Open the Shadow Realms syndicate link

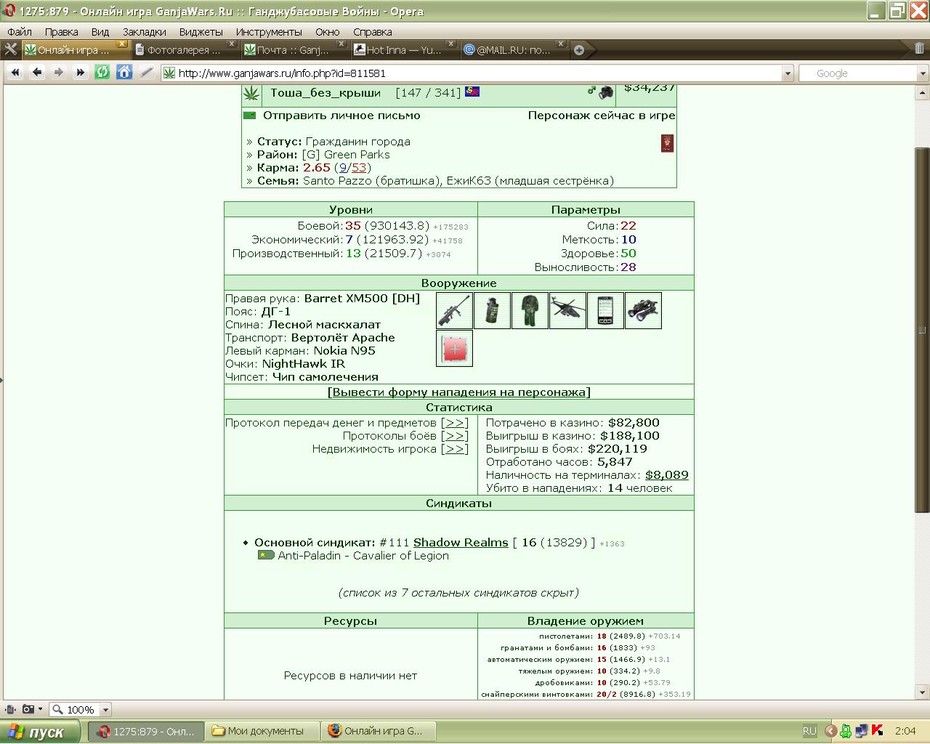point(461,542)
